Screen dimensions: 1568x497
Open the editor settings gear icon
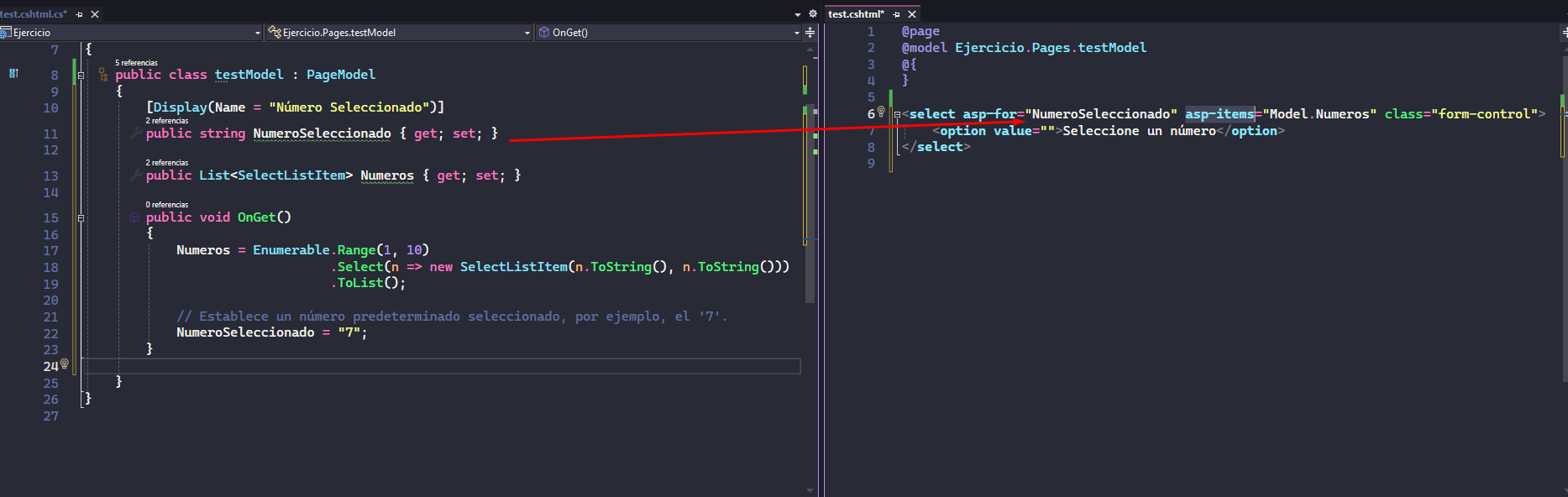(x=812, y=14)
